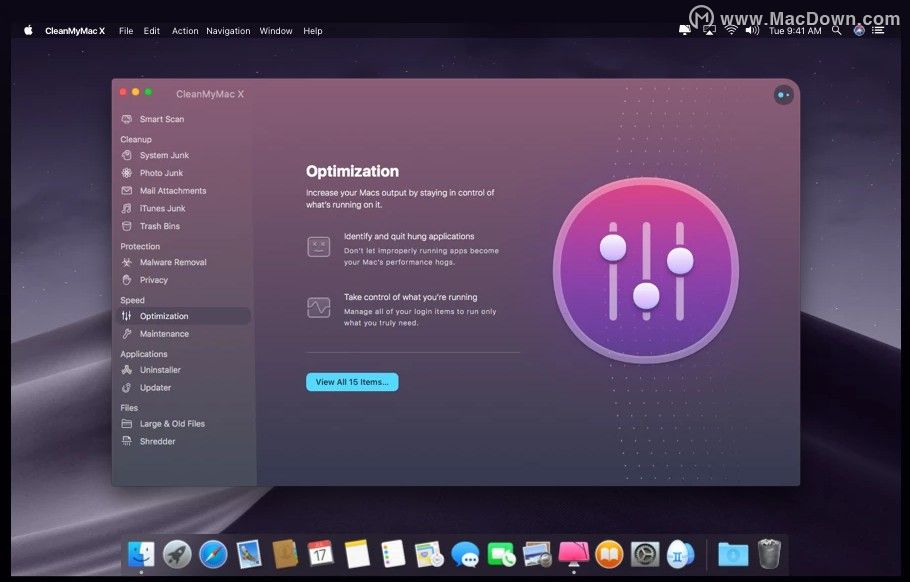Open Preview from the Dock
910x582 pixels.
(537, 554)
